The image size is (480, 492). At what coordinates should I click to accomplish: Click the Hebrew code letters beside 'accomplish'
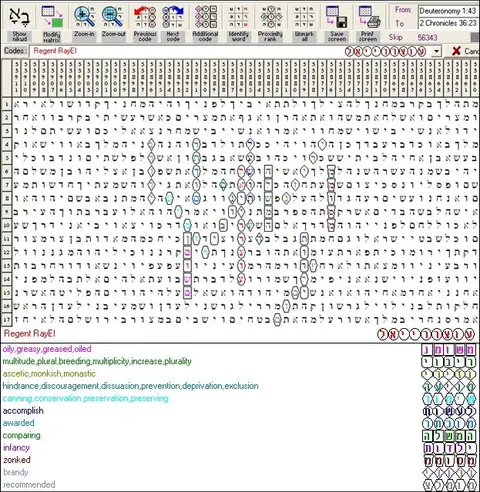coord(449,411)
